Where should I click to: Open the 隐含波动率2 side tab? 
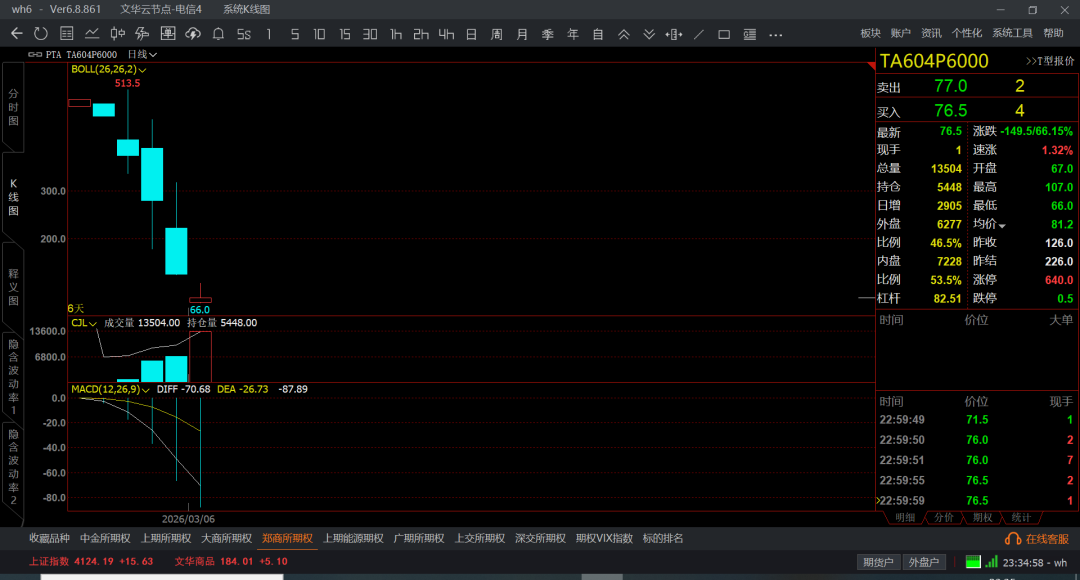(13, 466)
